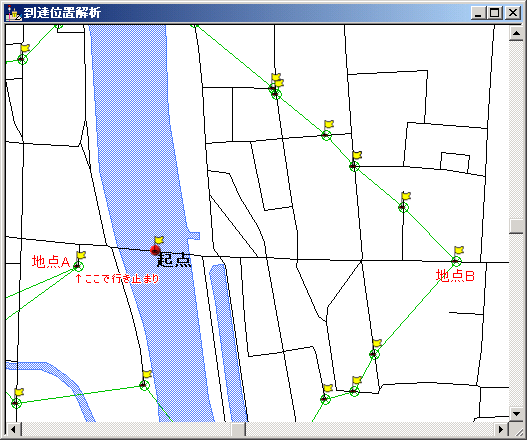Click the red 起点 start marker
Viewport: 527px width, 440px height.
[x=155, y=250]
